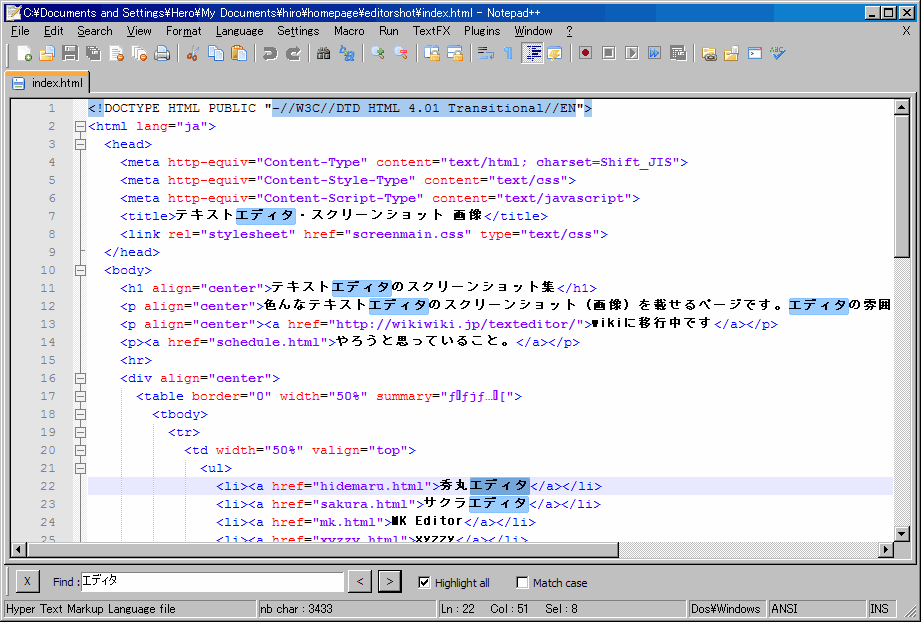
Task: Enable the Match case checkbox
Action: pos(522,582)
